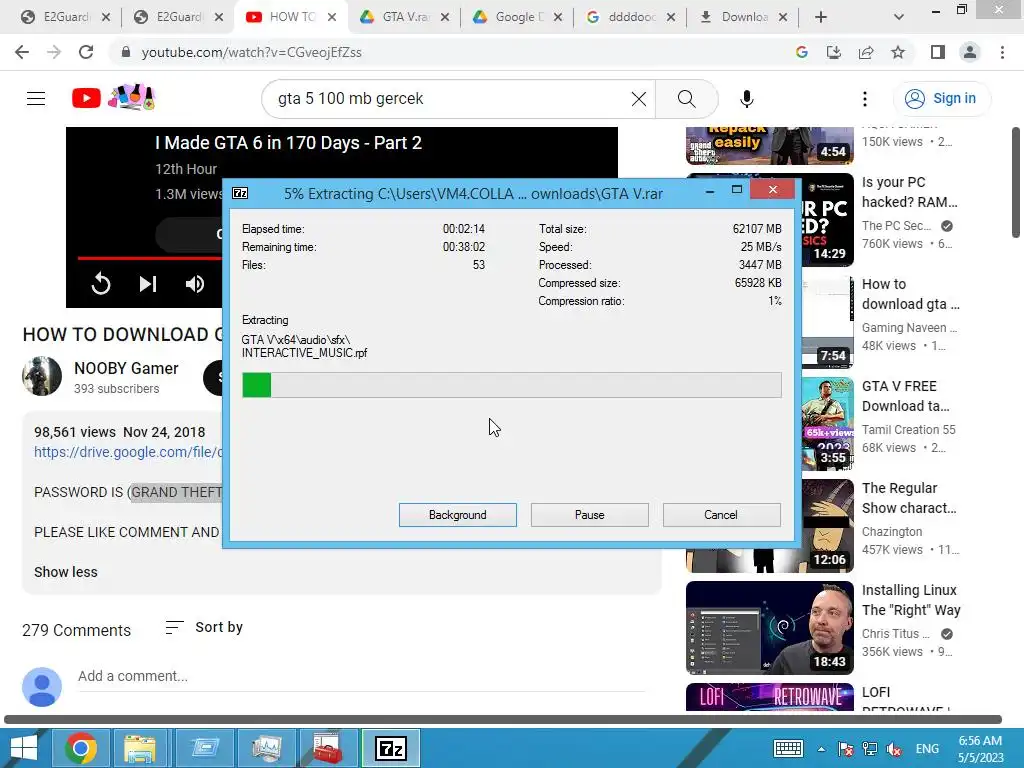Switch to dddddoo Google search tab
The height and width of the screenshot is (768, 1024).
[x=631, y=17]
